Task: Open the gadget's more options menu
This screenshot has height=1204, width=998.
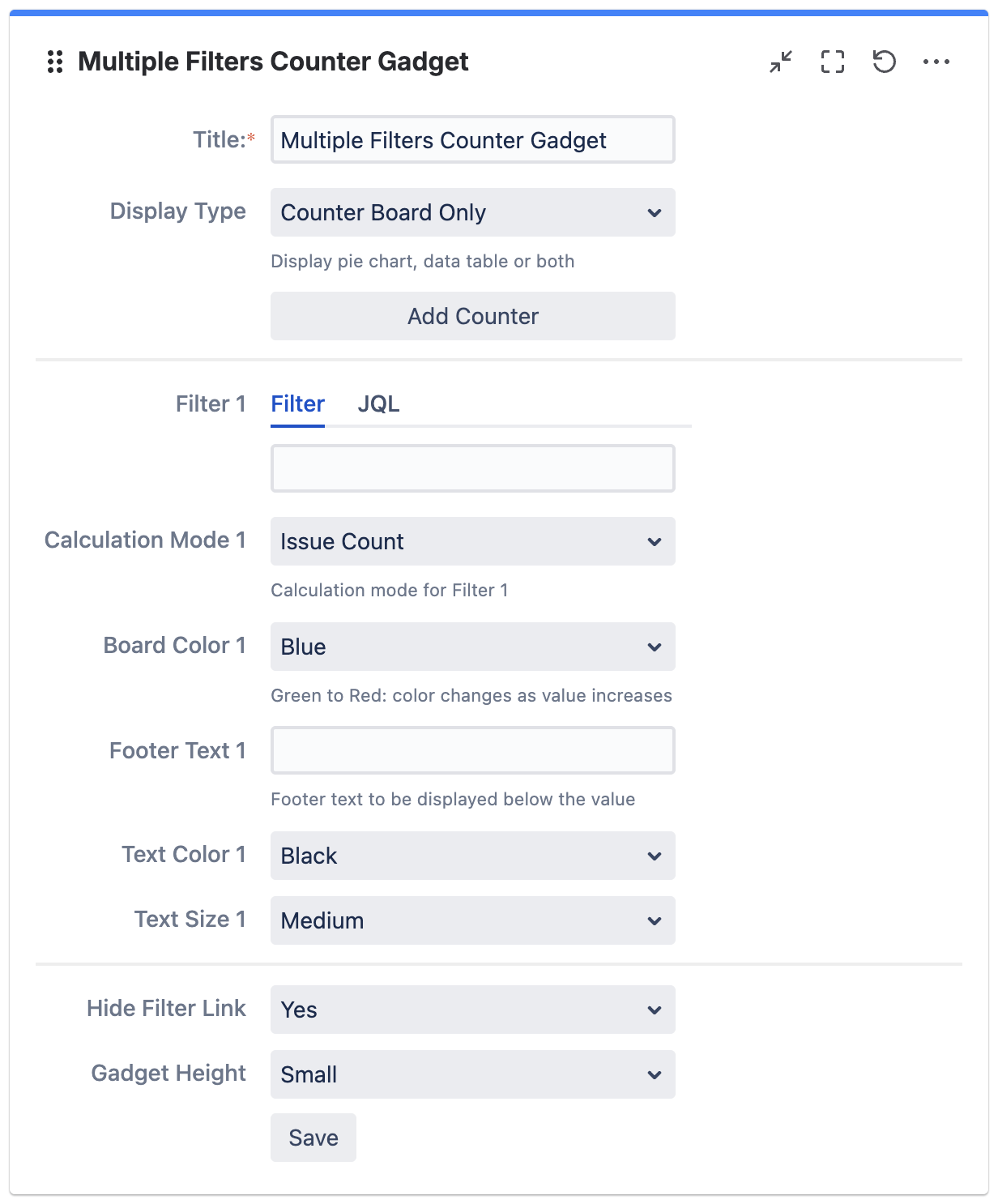Action: [x=938, y=62]
